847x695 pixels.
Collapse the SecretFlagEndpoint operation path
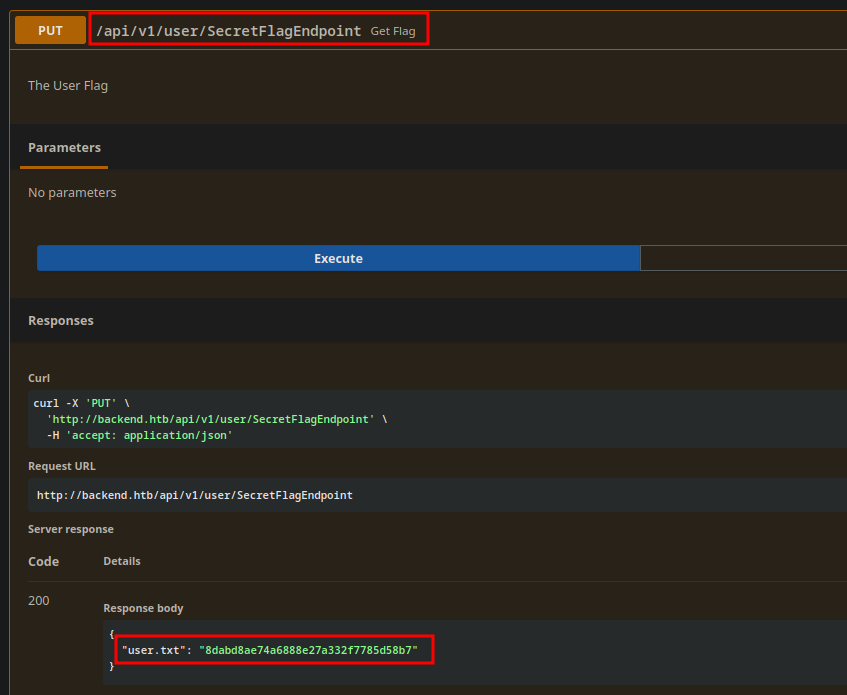[x=228, y=31]
